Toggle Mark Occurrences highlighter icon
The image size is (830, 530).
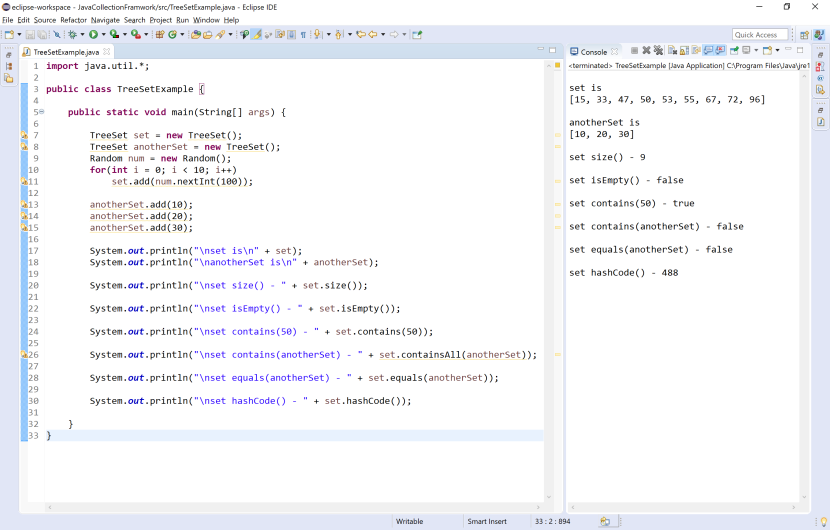pos(256,34)
